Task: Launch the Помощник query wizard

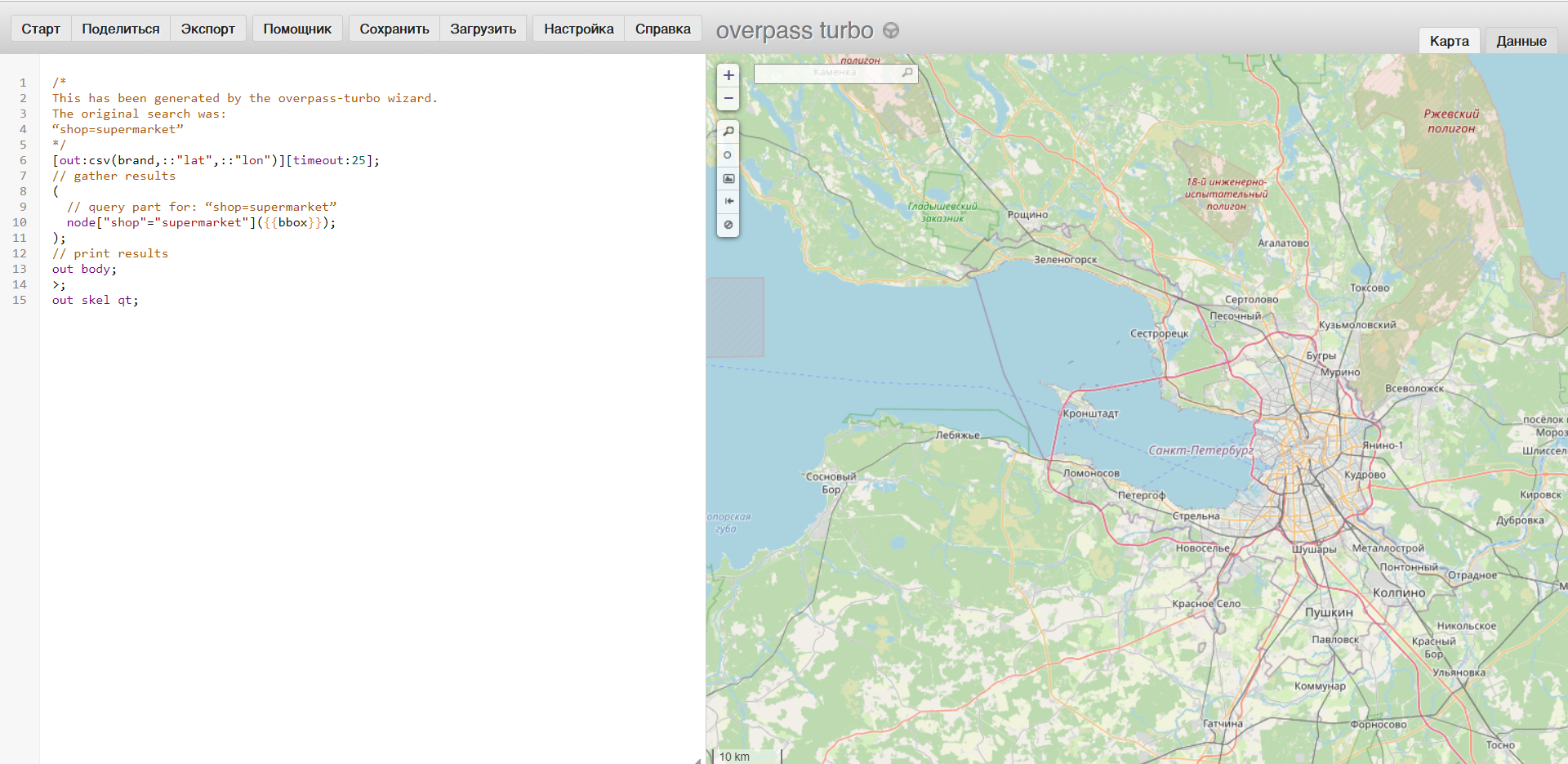Action: click(297, 29)
